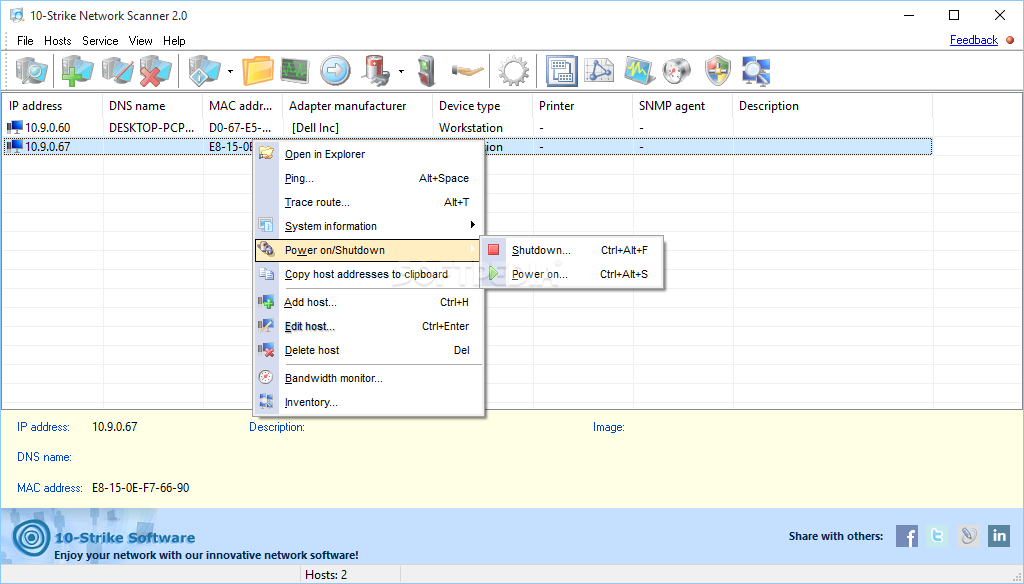Choose Ping... from the context menu
Viewport: 1024px width, 584px height.
(369, 178)
